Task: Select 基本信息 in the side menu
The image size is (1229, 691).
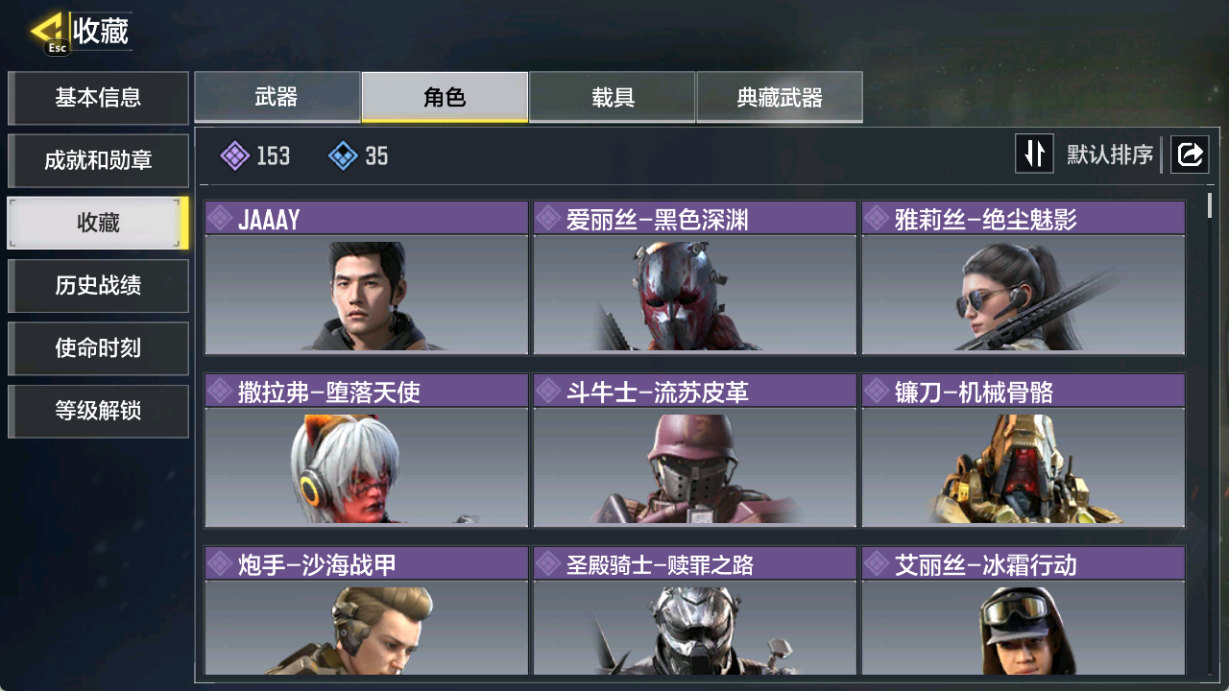Action: pos(98,98)
